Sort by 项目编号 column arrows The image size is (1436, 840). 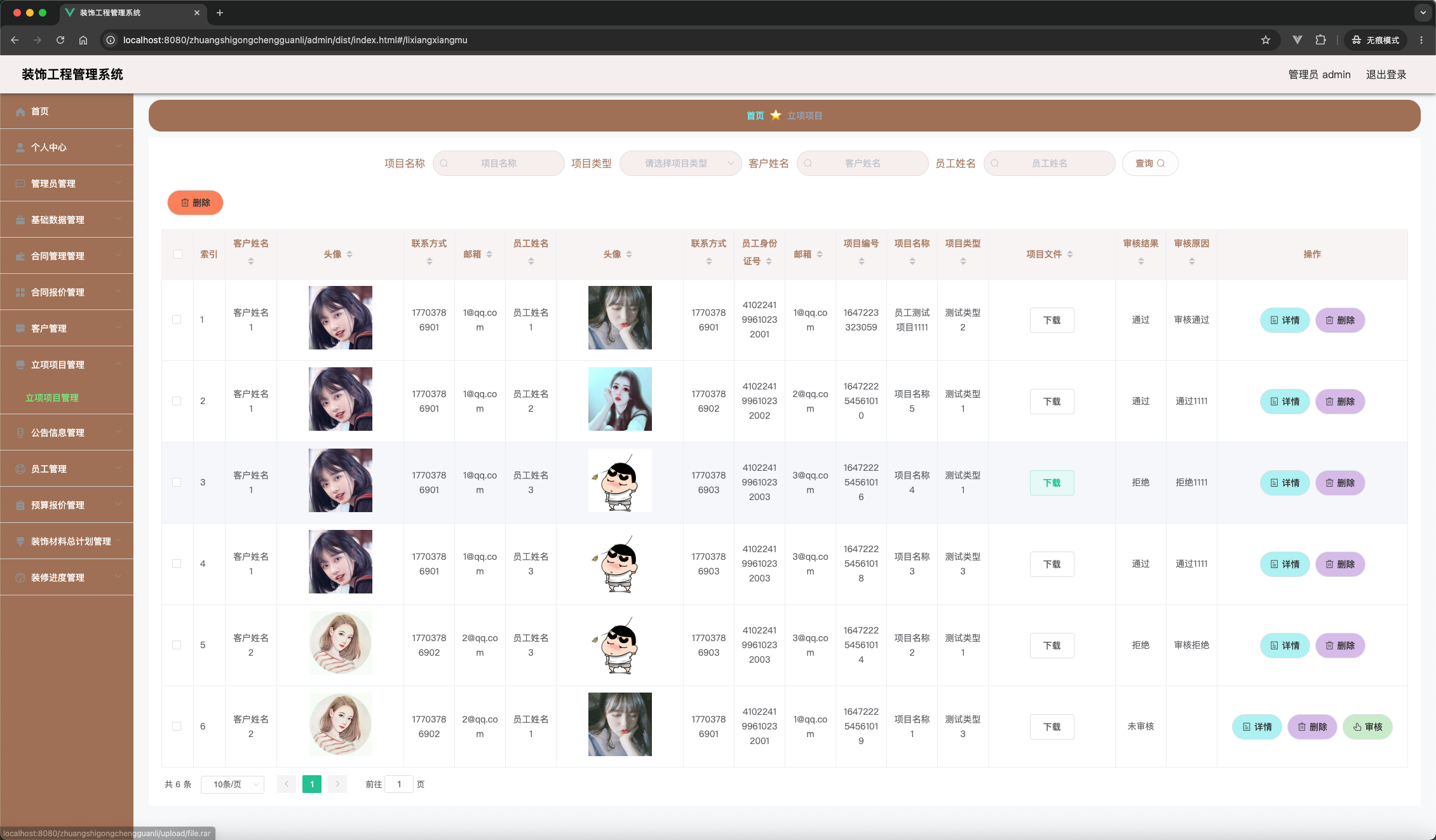pyautogui.click(x=862, y=261)
